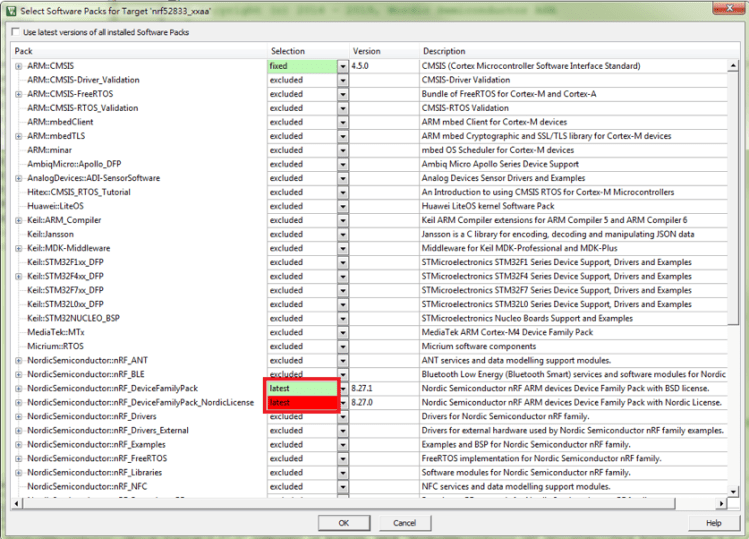Enable 'Use latest versions of all installed Software Packs'

15,32
